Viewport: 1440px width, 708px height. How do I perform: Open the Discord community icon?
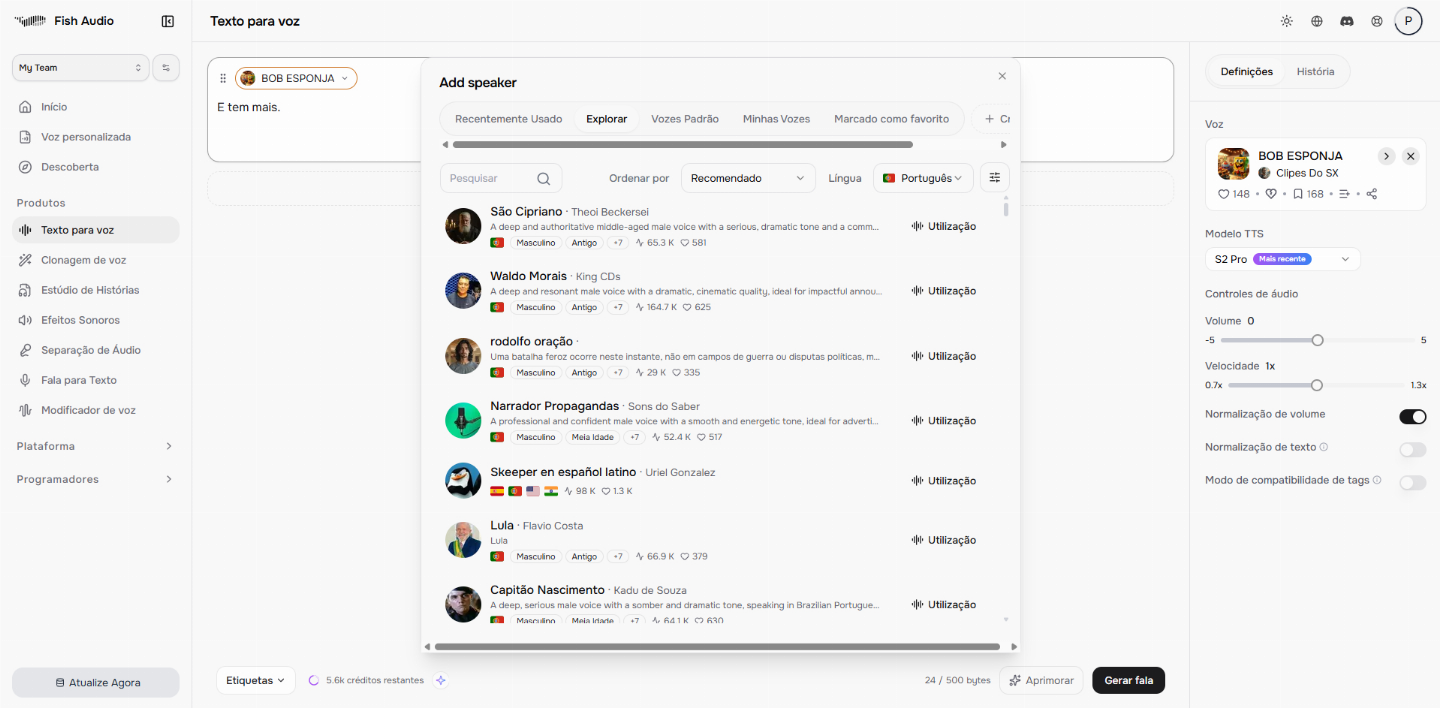tap(1347, 21)
